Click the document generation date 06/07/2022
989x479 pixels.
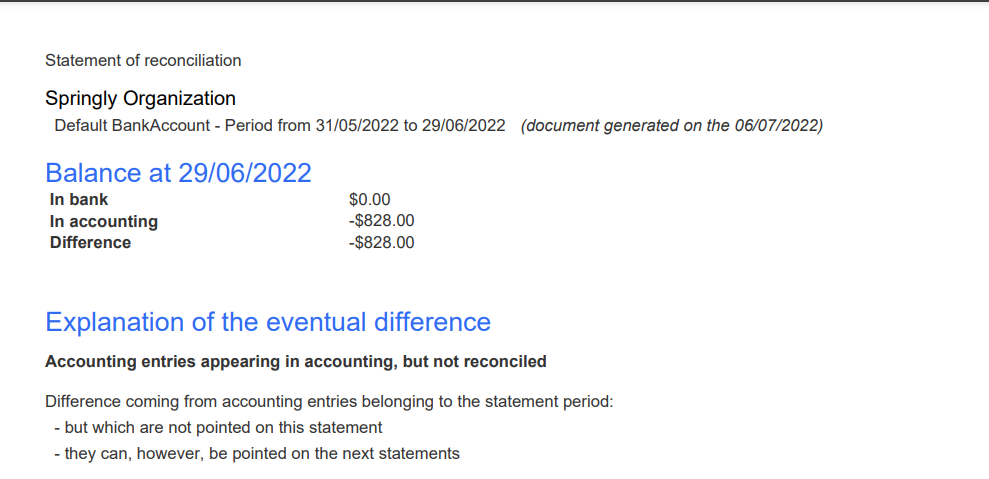(777, 126)
